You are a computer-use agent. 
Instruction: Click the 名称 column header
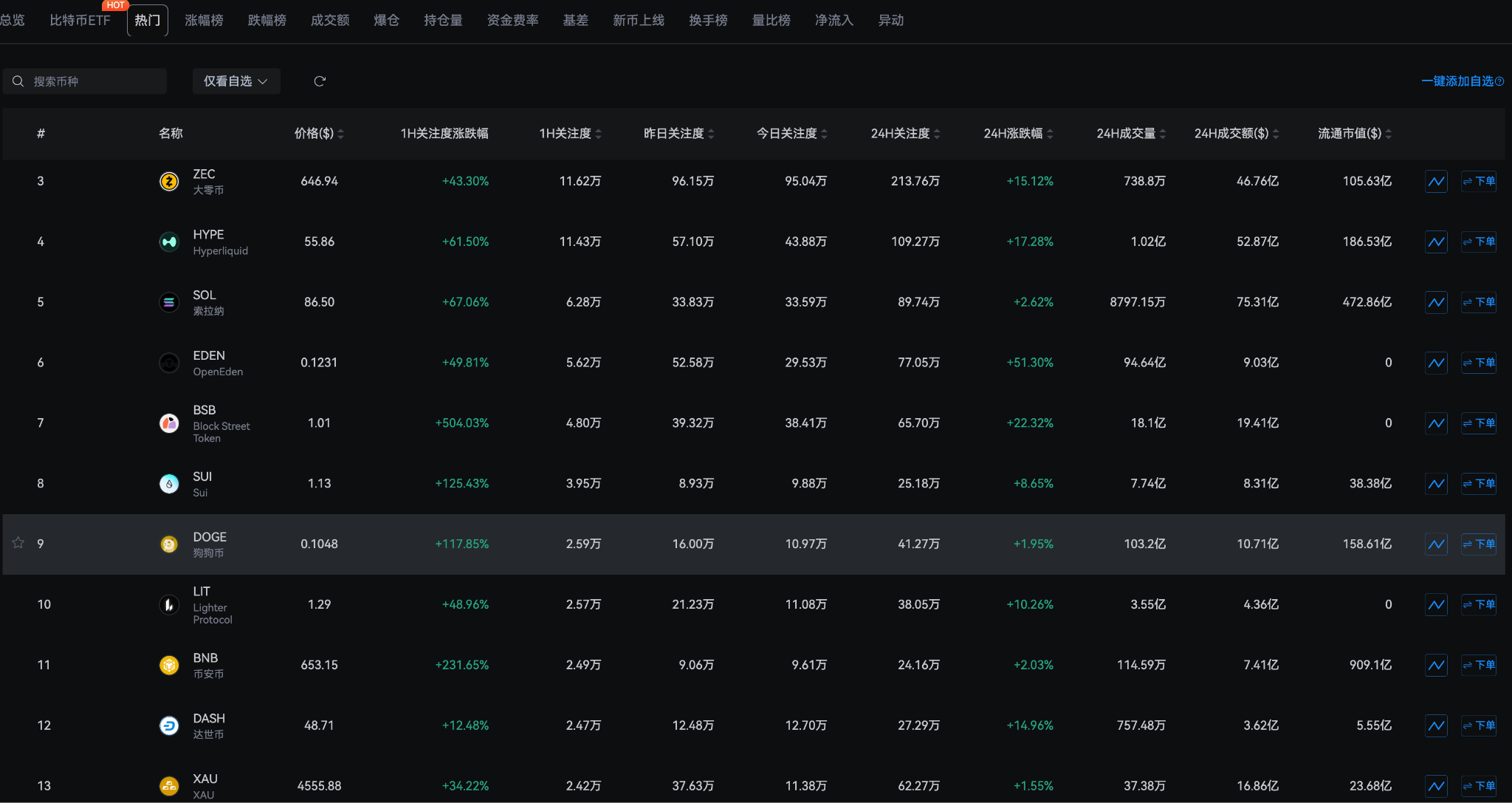(x=171, y=134)
